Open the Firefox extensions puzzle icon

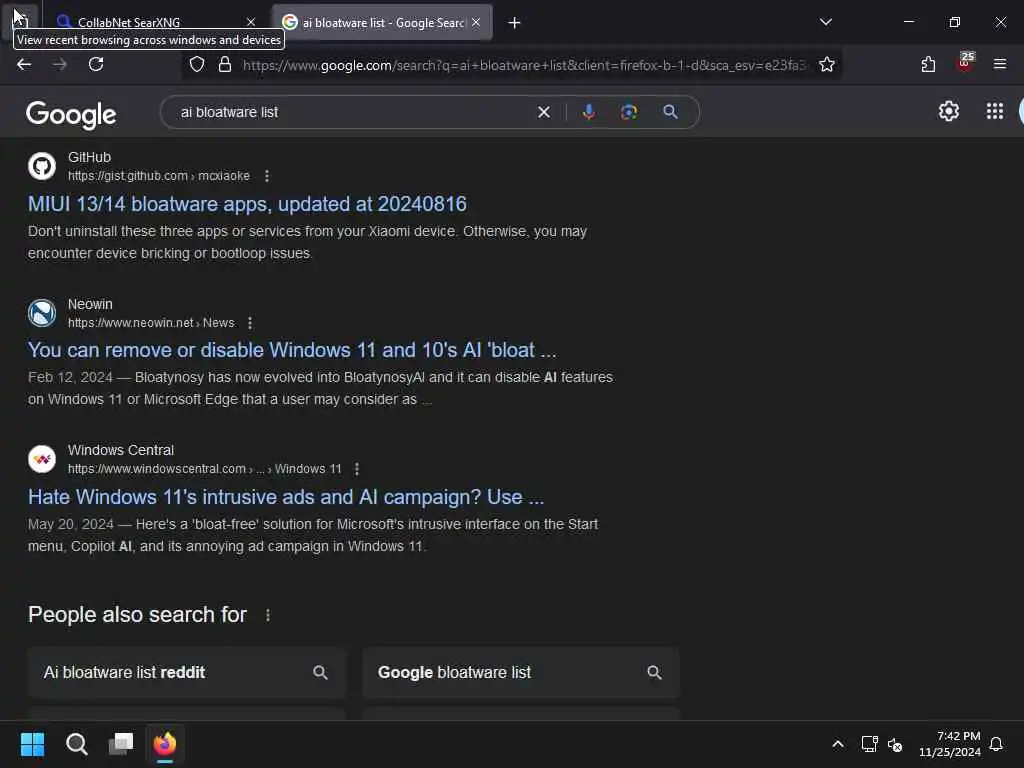pyautogui.click(x=928, y=64)
